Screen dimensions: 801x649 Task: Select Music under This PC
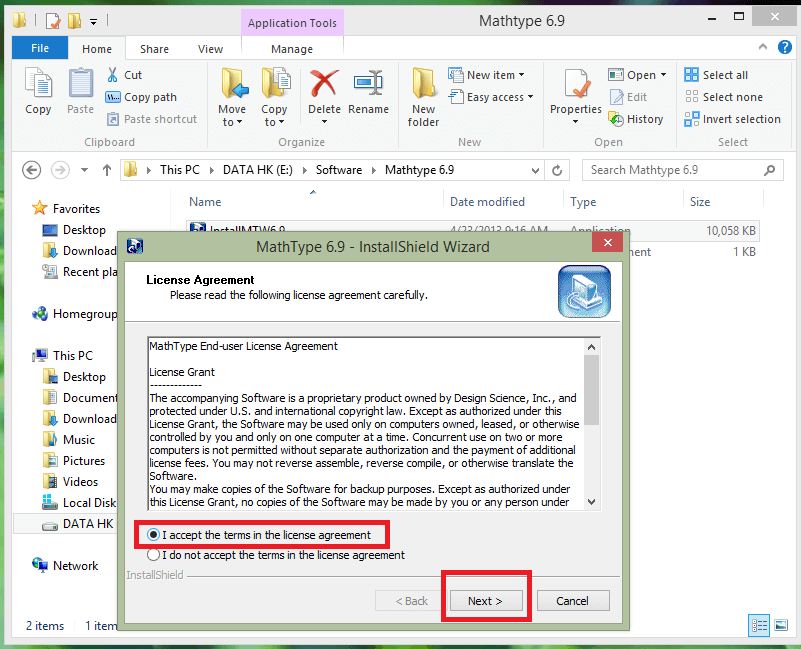(x=79, y=440)
